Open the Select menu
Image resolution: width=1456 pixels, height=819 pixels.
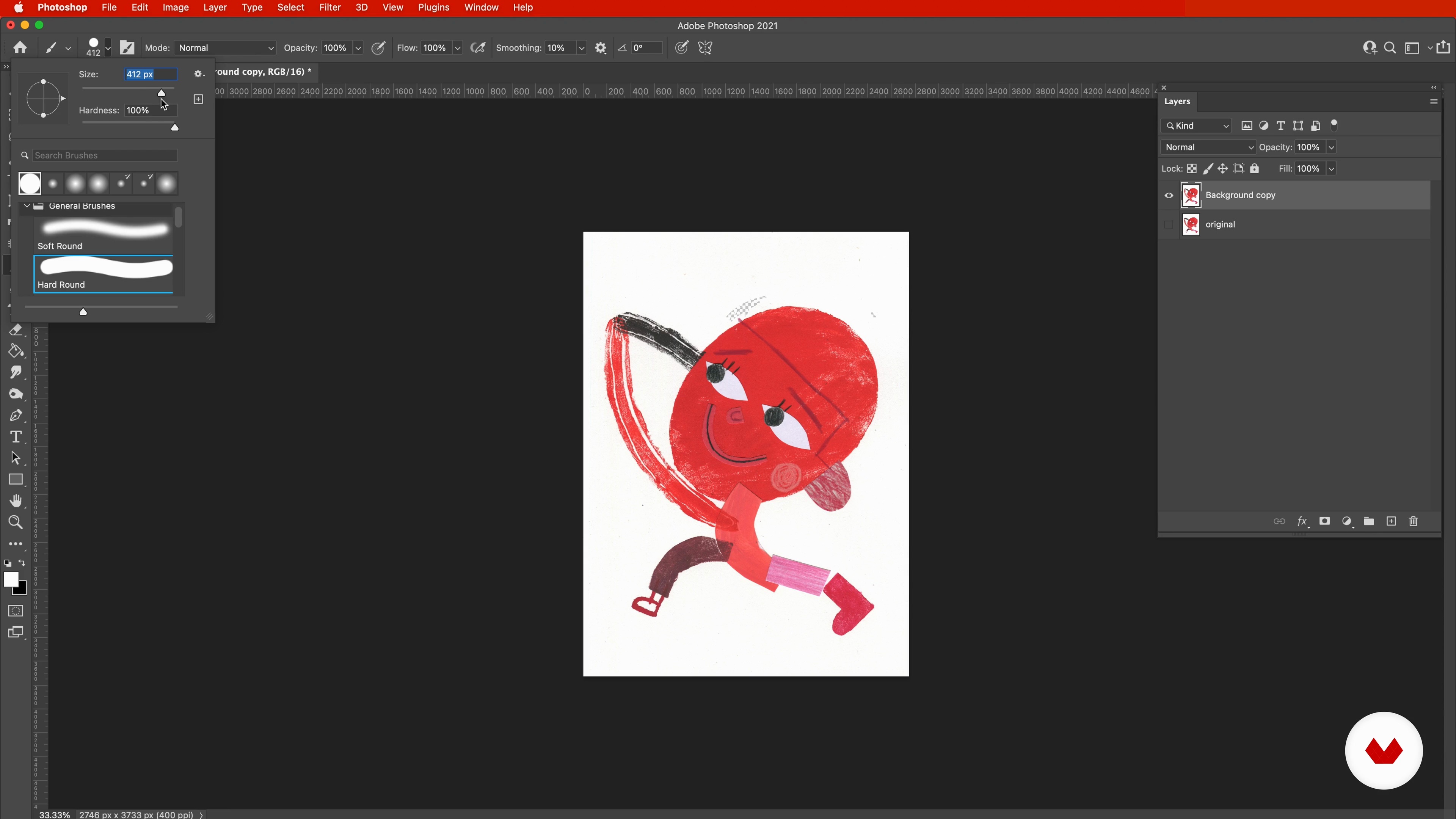tap(290, 7)
